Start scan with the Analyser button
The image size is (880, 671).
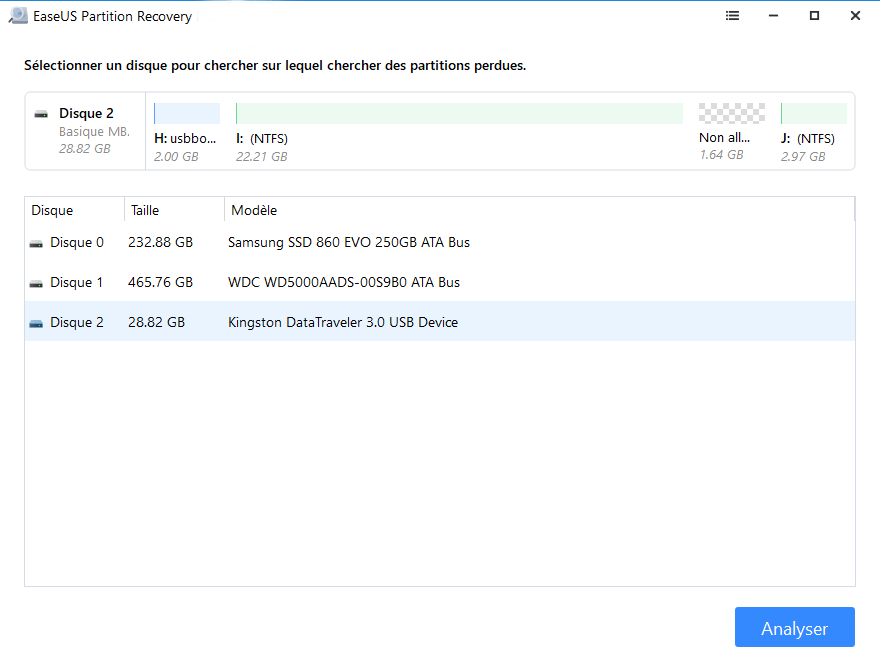[795, 627]
